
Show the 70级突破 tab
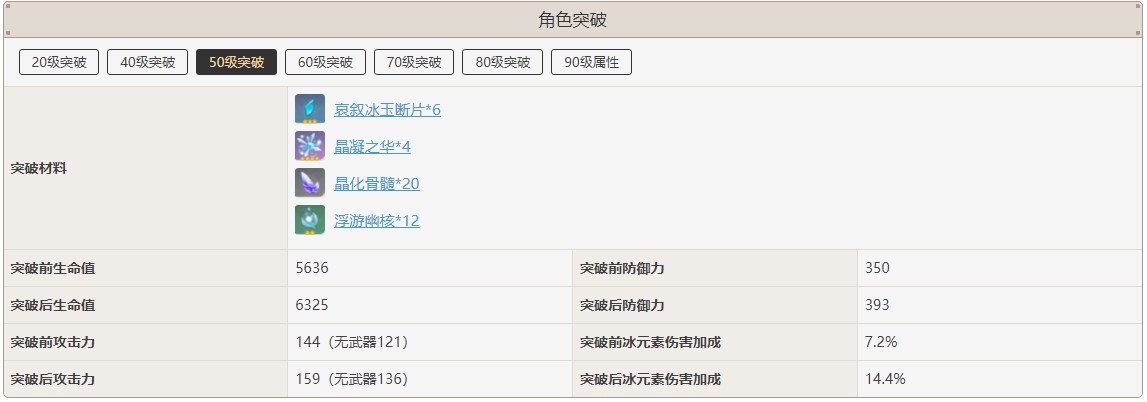point(414,62)
